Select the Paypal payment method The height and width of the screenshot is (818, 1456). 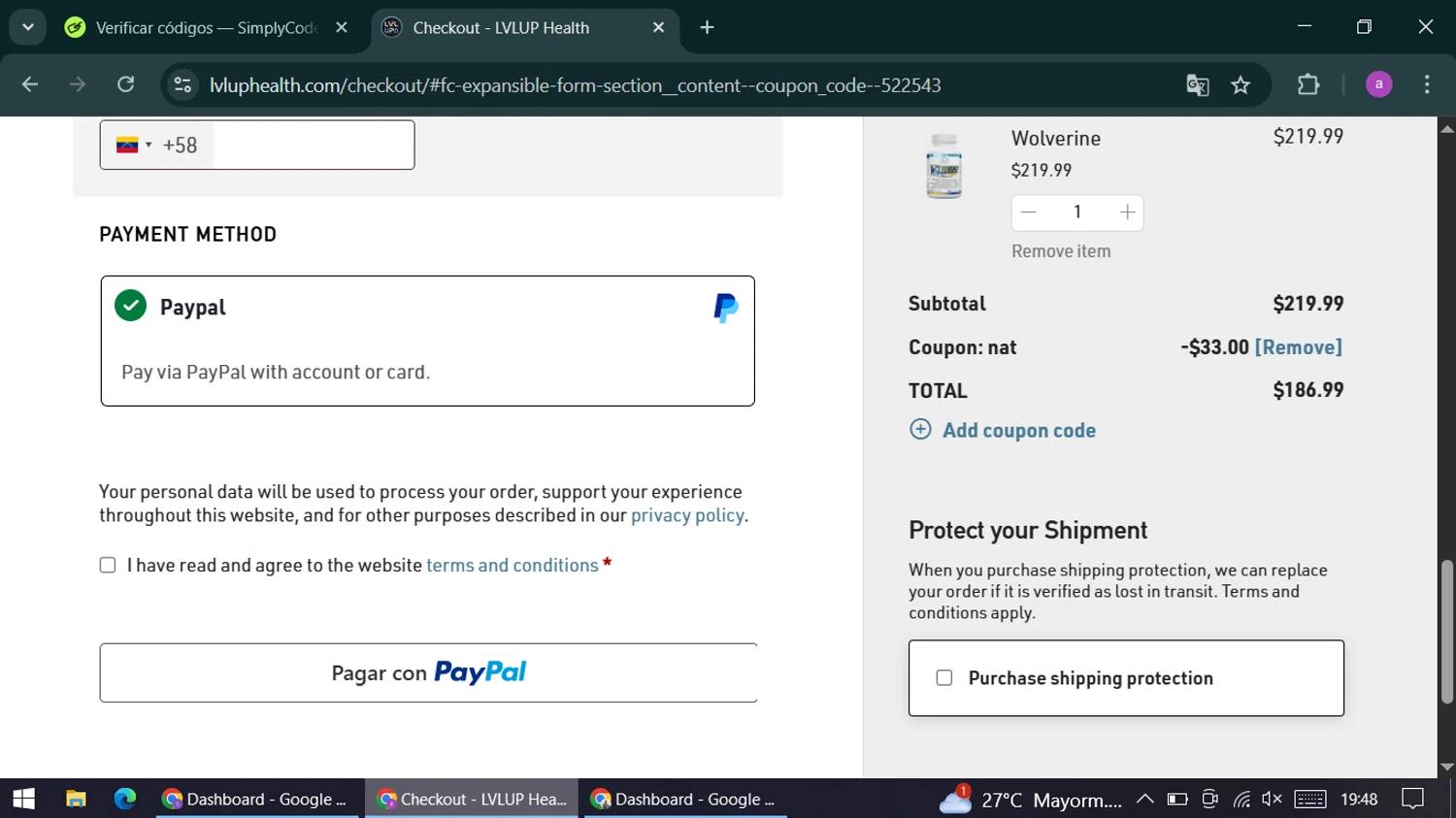pos(427,341)
